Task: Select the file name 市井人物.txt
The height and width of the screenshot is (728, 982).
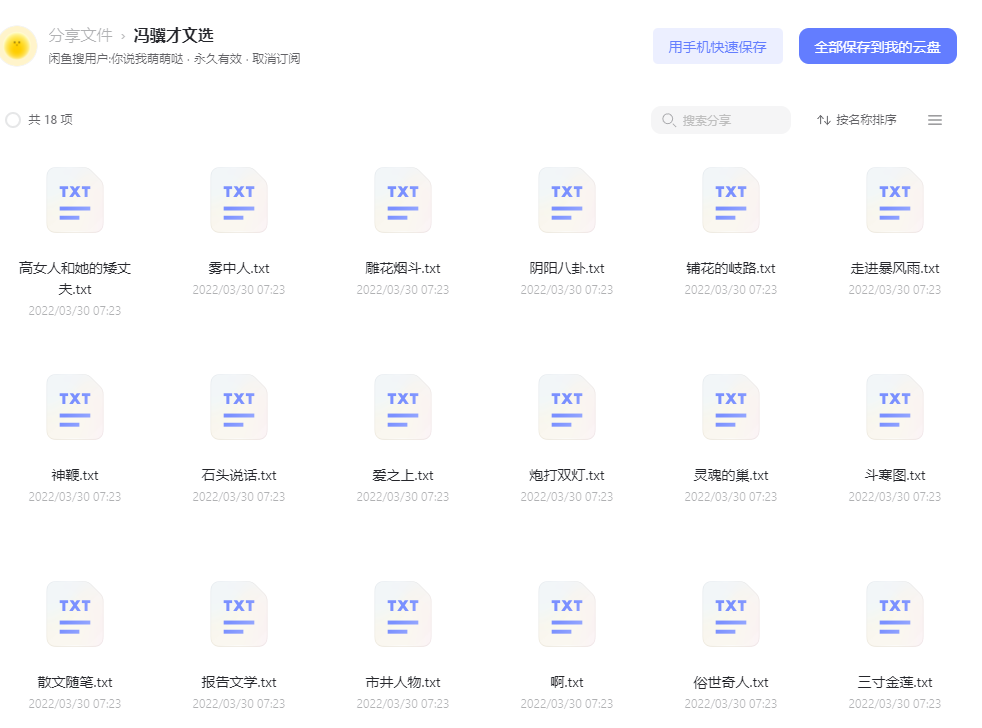Action: point(403,682)
